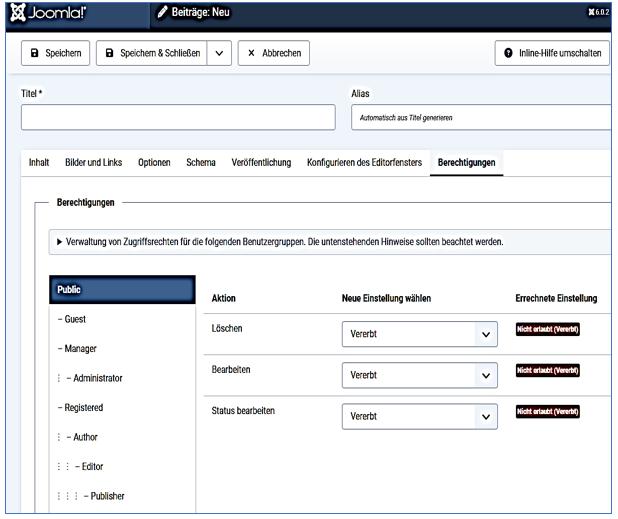Click Speichern & Schließen button
This screenshot has height=519, width=618.
click(x=151, y=53)
